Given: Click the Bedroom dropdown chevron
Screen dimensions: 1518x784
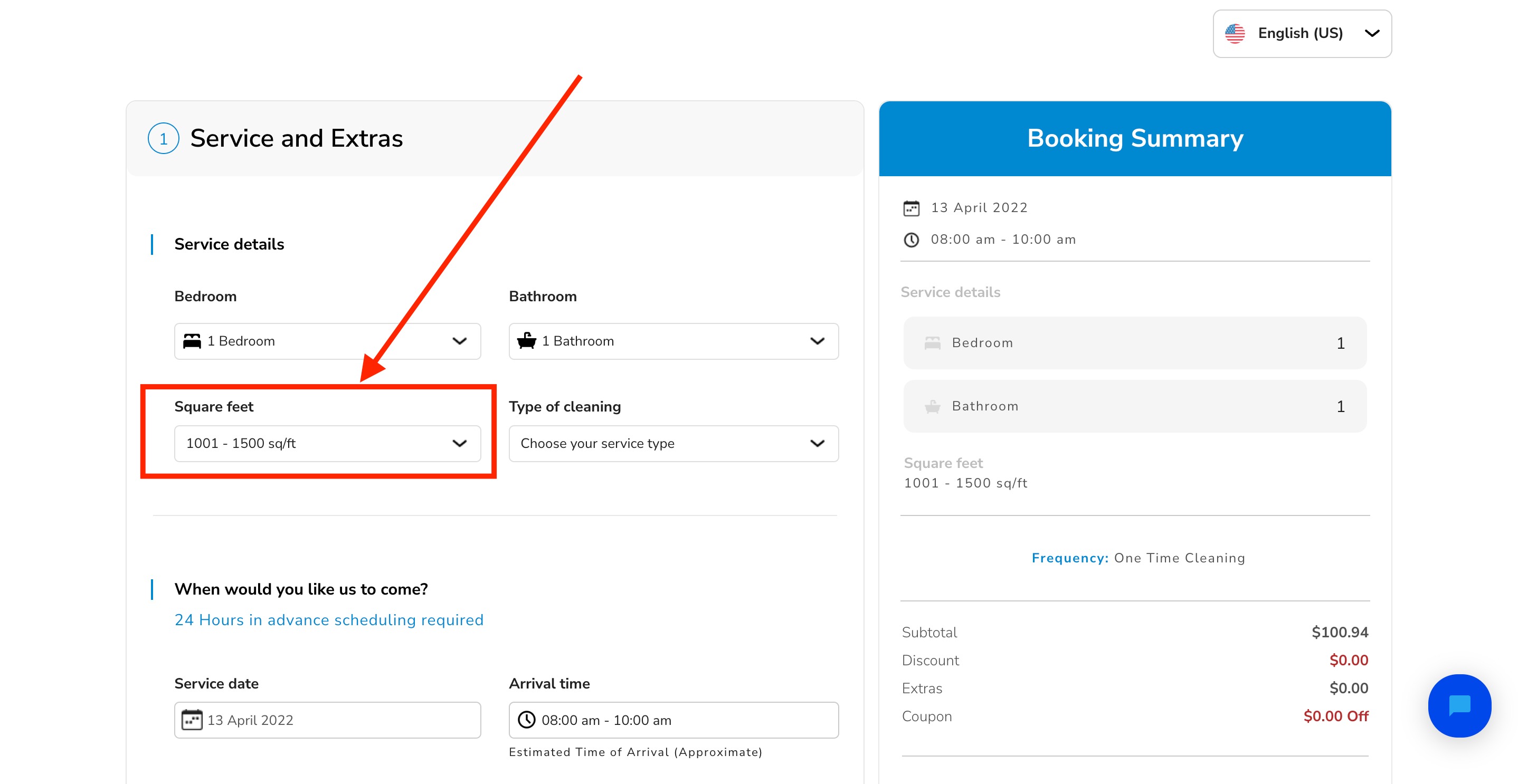Looking at the screenshot, I should click(x=459, y=341).
